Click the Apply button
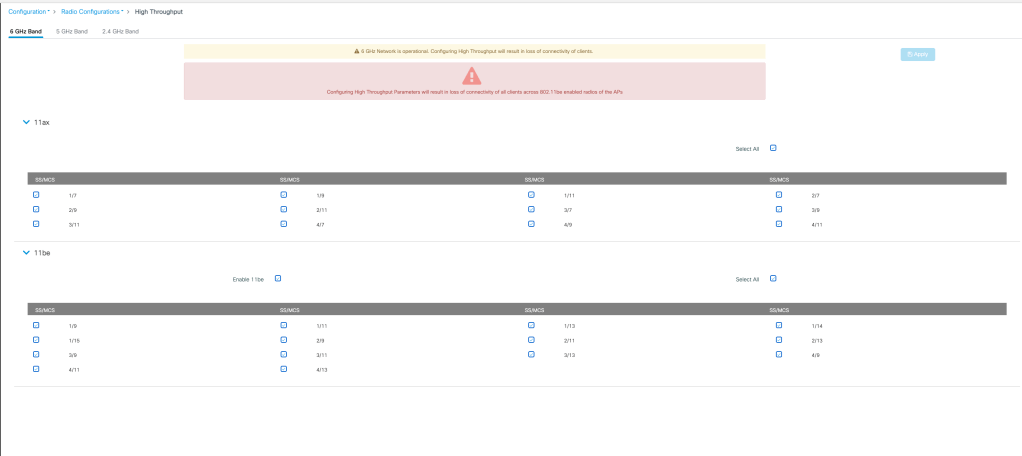1022x456 pixels. [x=917, y=54]
